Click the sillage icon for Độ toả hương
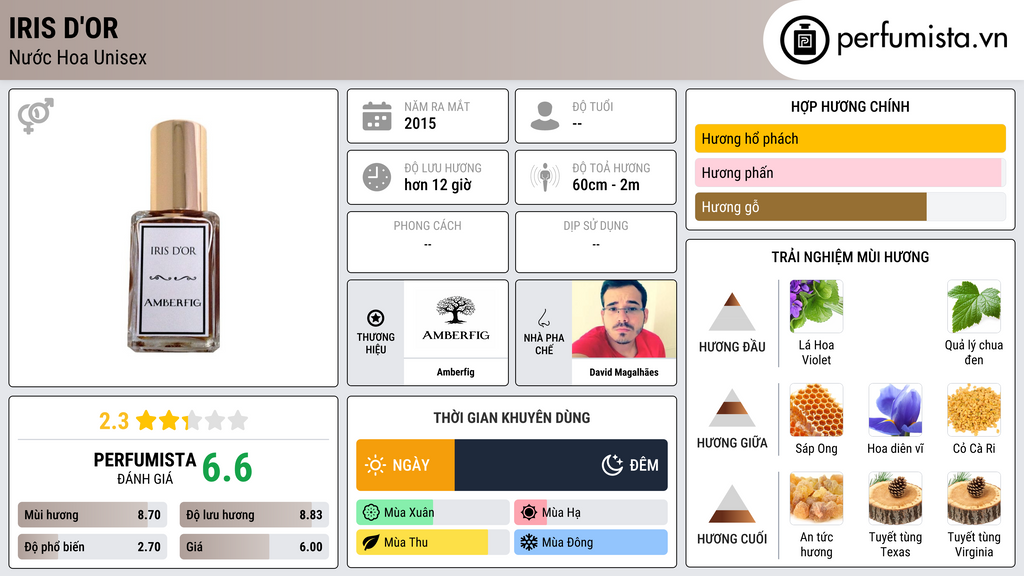This screenshot has height=576, width=1024. pos(545,177)
